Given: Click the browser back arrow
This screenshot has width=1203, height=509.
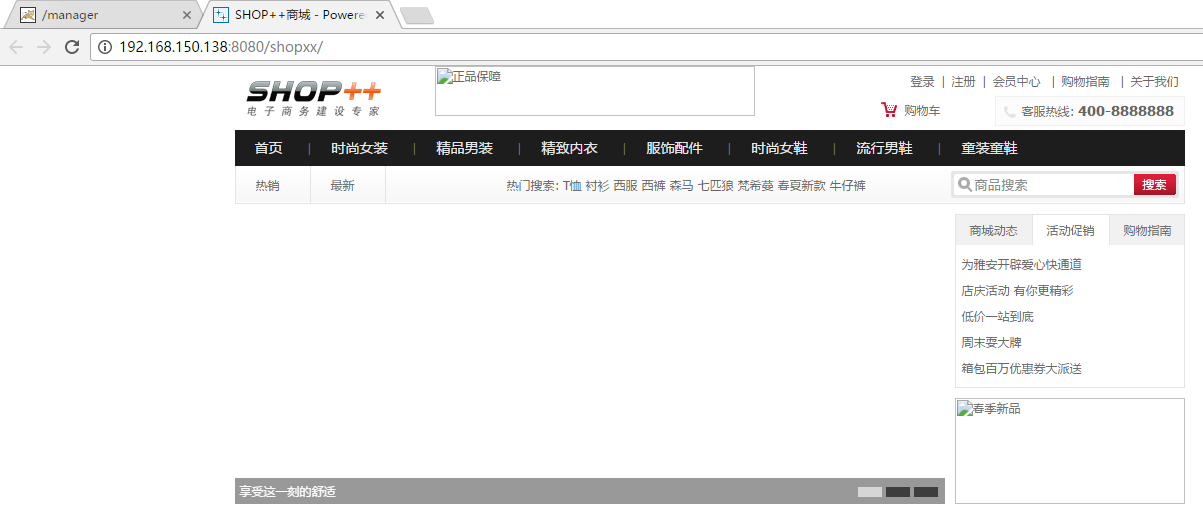Looking at the screenshot, I should click(x=16, y=47).
